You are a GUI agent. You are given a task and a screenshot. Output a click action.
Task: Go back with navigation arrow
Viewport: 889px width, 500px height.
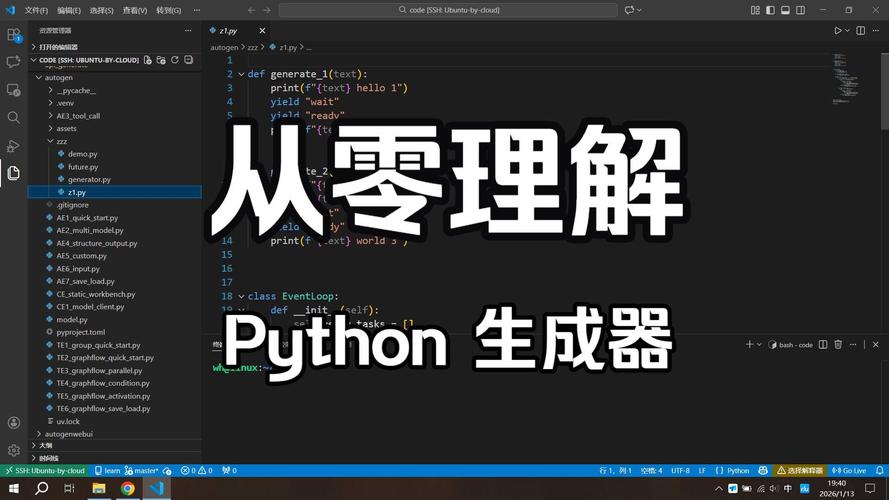pos(251,10)
